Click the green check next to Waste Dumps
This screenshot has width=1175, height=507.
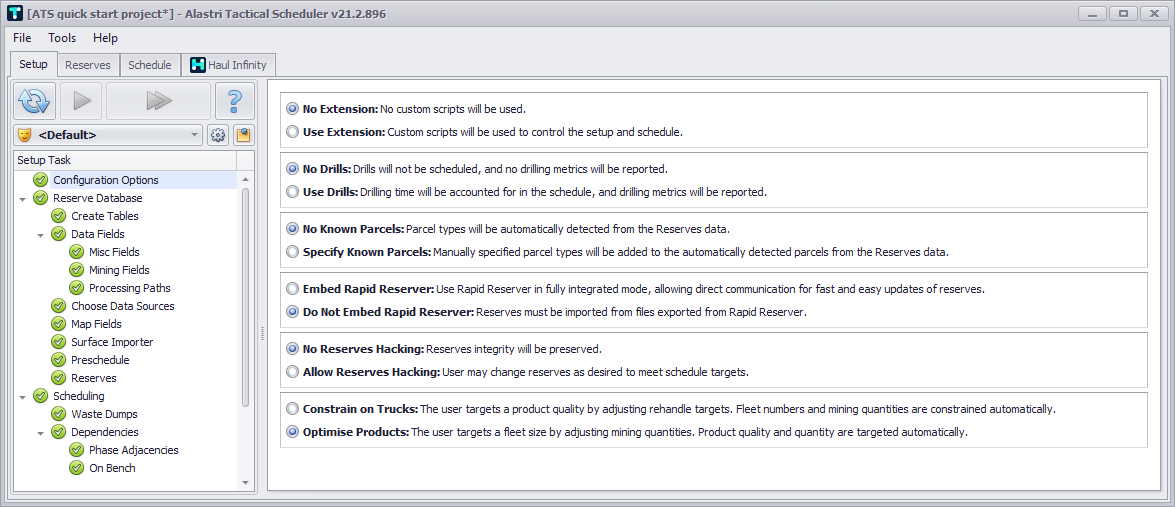point(59,414)
